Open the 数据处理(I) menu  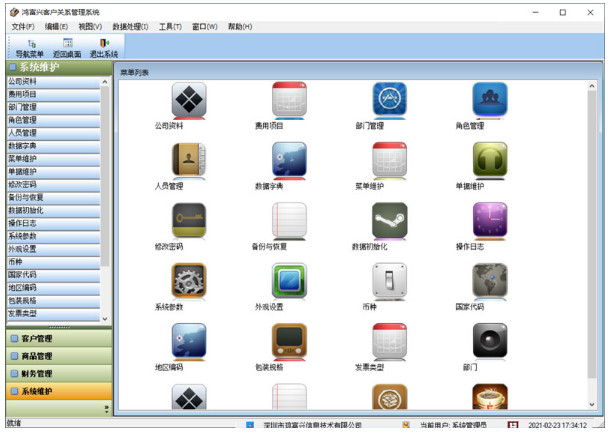tap(130, 26)
